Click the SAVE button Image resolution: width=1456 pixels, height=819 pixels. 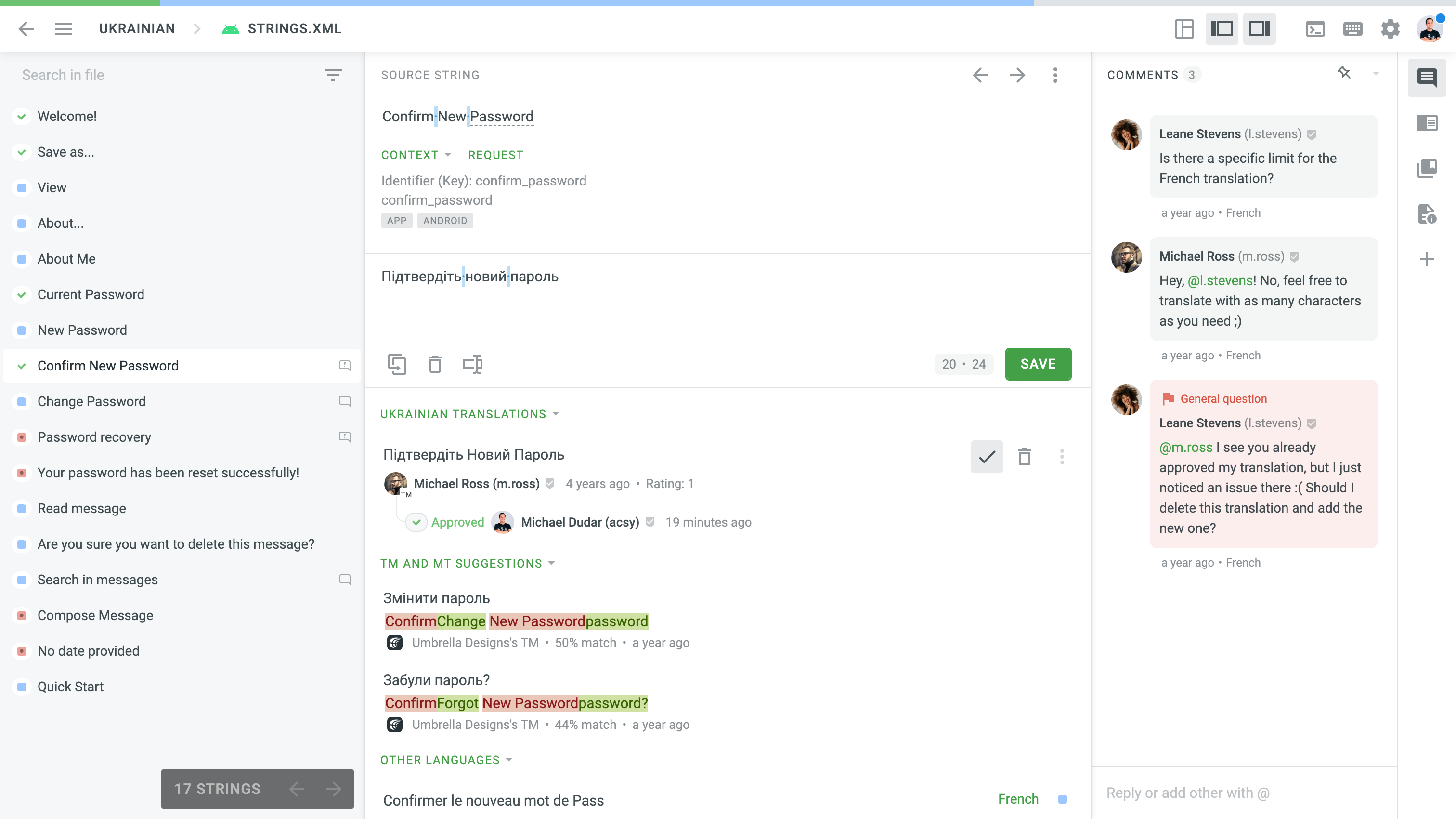click(1038, 364)
